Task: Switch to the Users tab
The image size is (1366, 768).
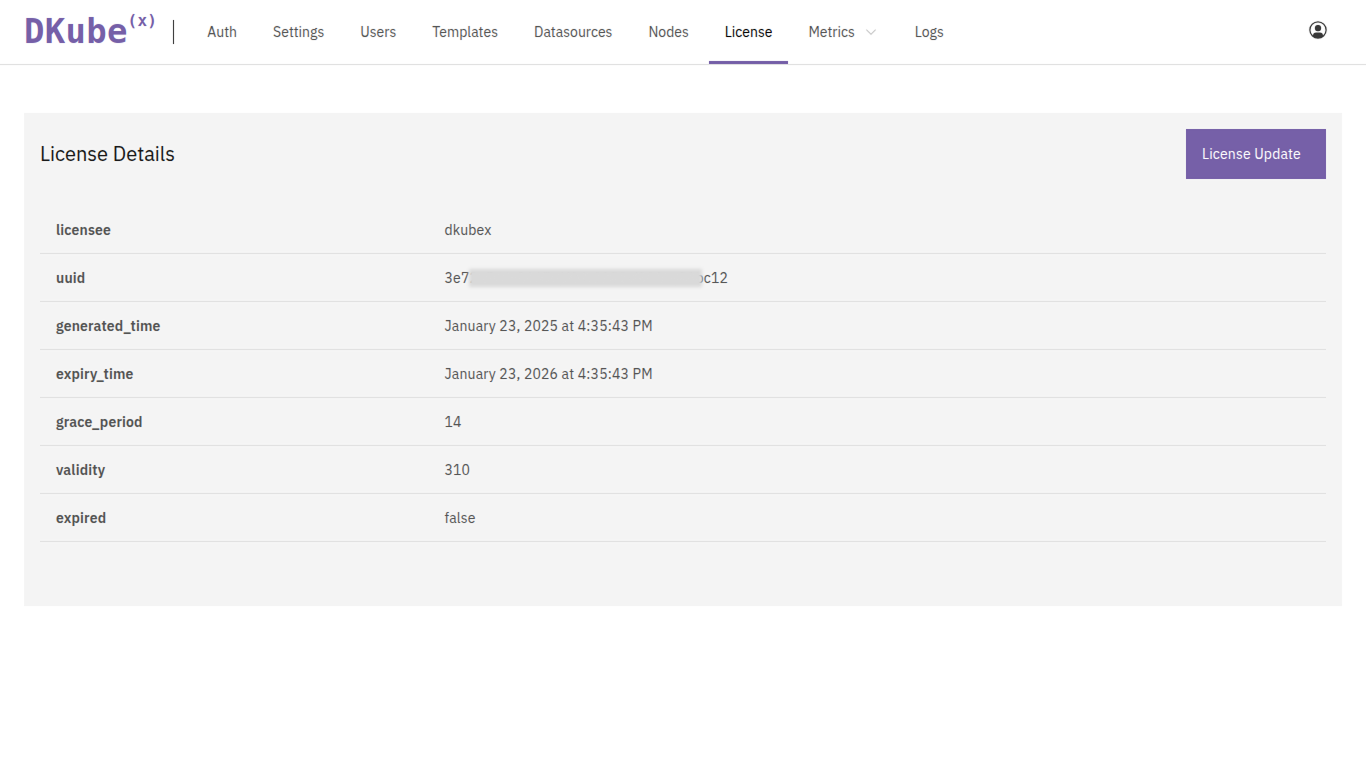Action: (378, 32)
